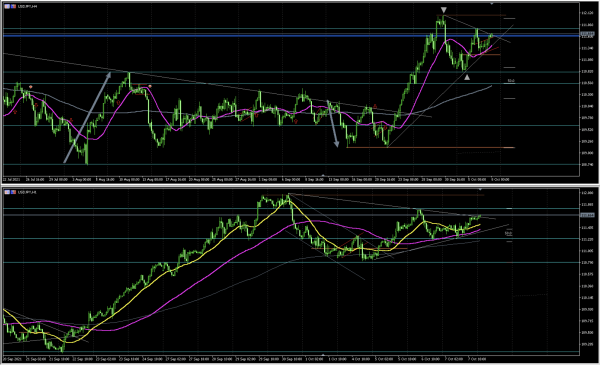Select the large gray upward arrow object in upper chart

87,117
